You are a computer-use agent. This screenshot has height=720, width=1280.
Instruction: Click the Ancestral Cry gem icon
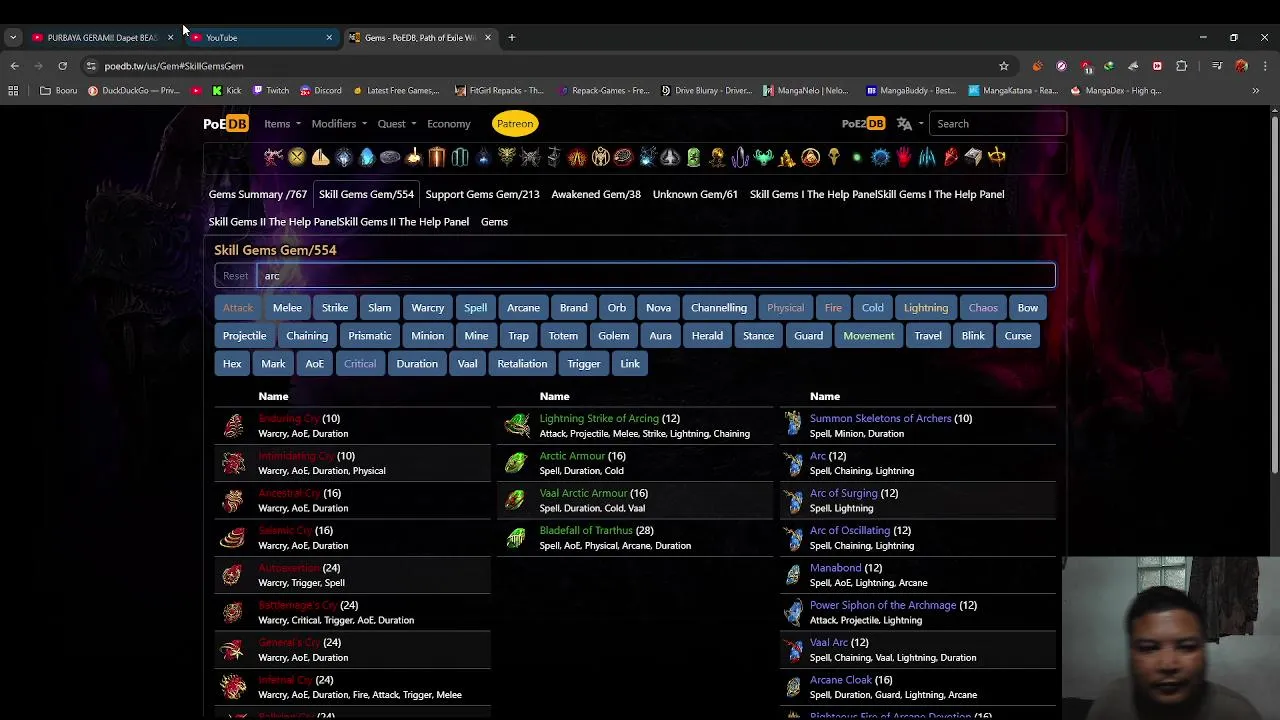[x=233, y=500]
